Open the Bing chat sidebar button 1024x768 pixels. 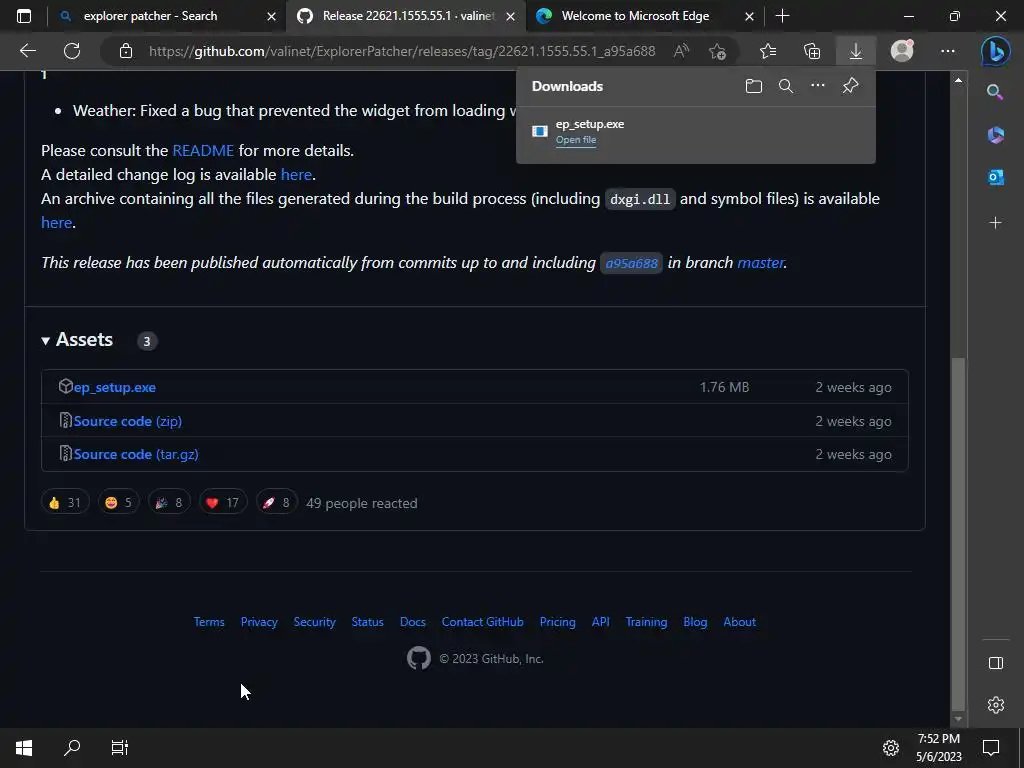pos(995,51)
